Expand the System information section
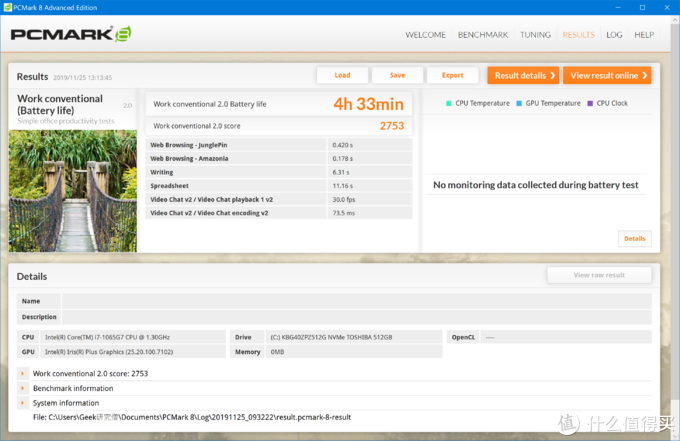 pos(23,403)
